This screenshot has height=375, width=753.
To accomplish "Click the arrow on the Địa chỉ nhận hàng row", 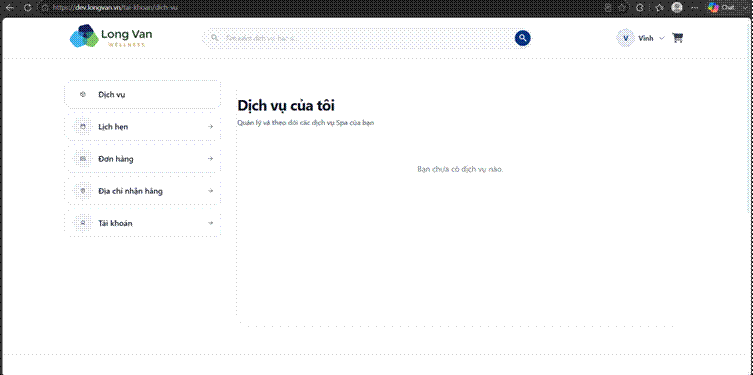I will [210, 191].
